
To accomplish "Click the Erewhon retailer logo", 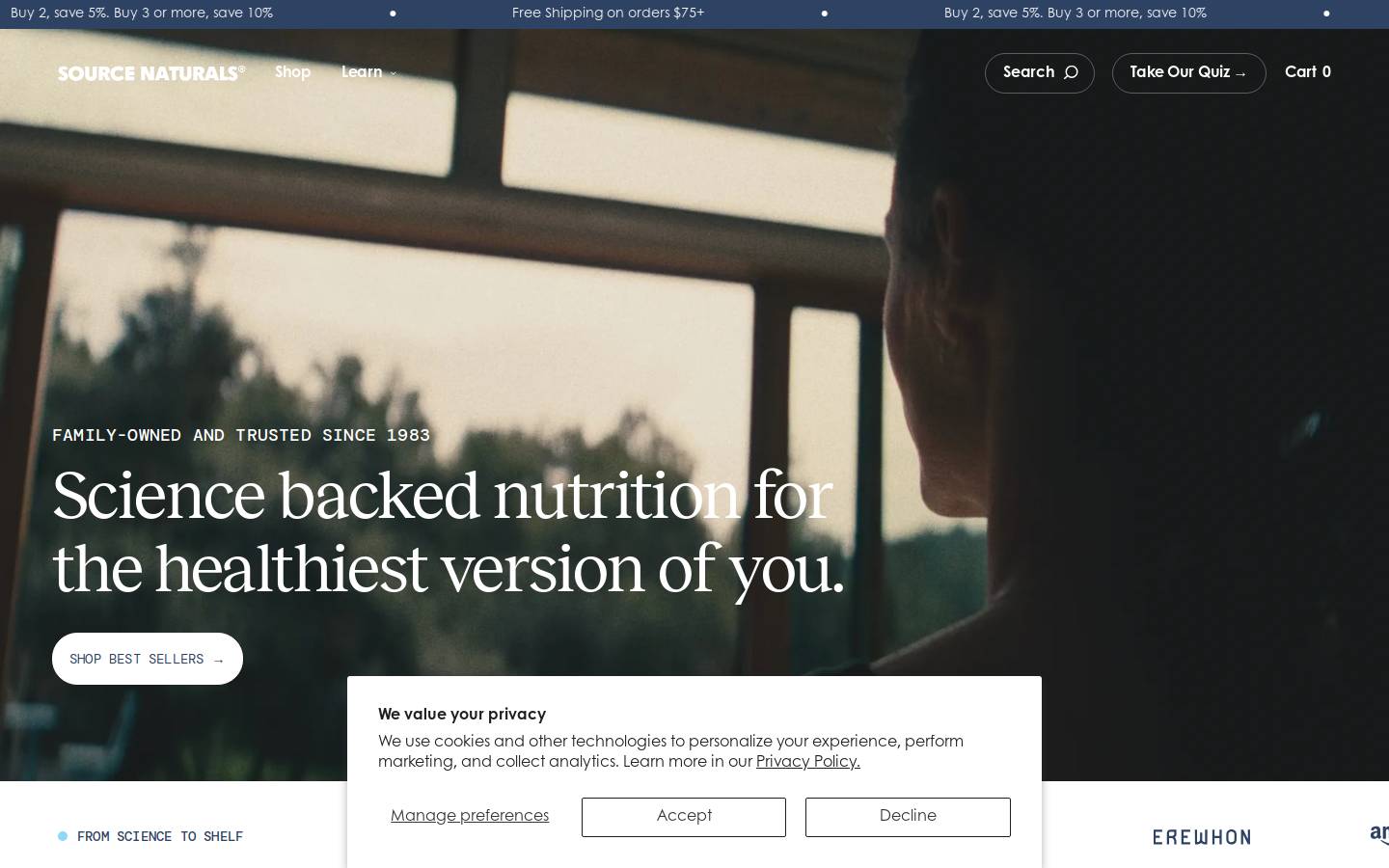I will (1202, 837).
